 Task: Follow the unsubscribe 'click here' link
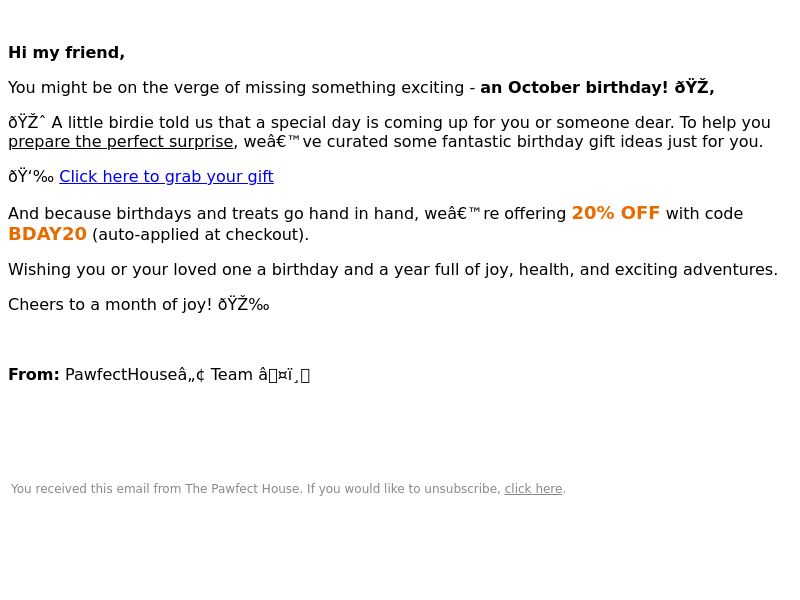[533, 489]
